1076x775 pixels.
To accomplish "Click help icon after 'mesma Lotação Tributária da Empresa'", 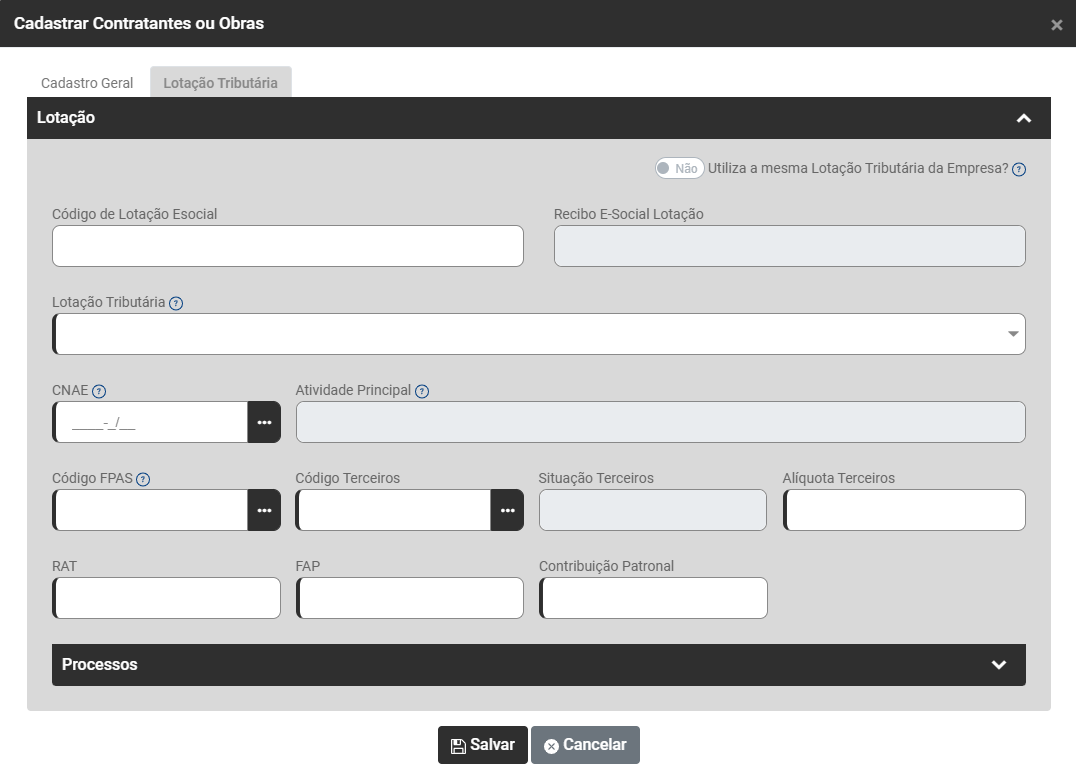I will (x=1019, y=169).
